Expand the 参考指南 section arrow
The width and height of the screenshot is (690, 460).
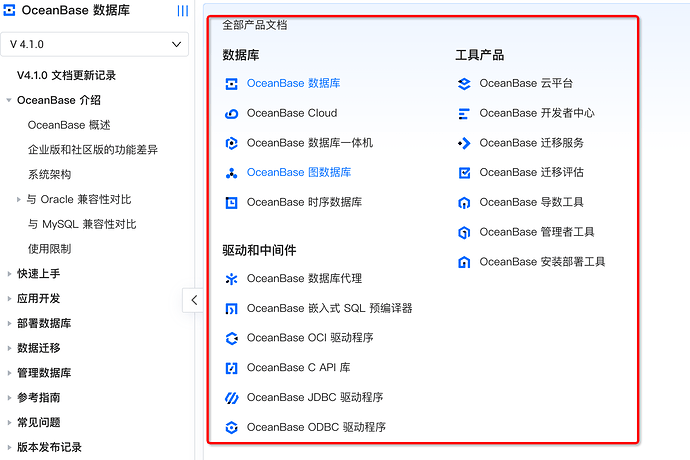(9, 397)
